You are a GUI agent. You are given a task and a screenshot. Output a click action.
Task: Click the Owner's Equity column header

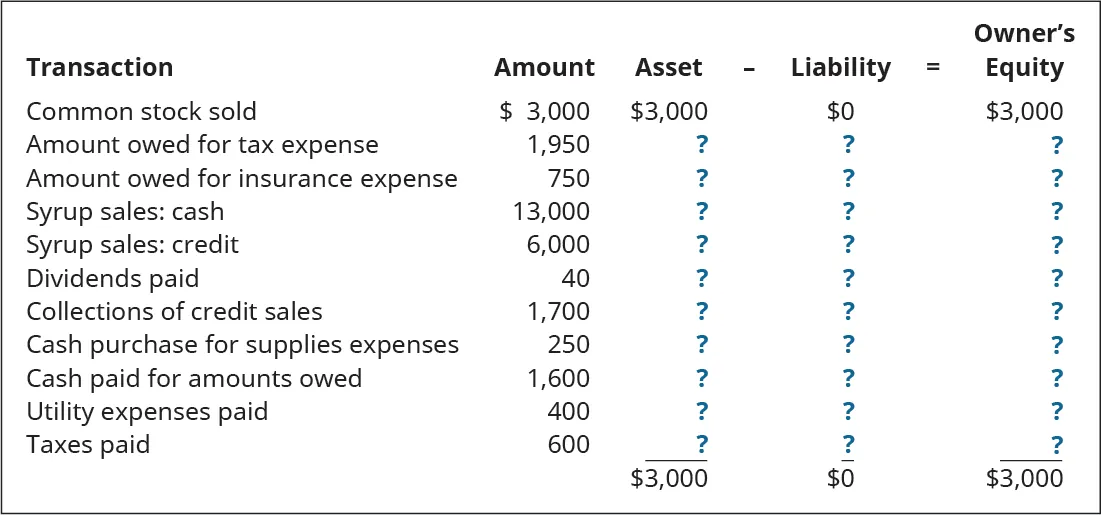1024,51
